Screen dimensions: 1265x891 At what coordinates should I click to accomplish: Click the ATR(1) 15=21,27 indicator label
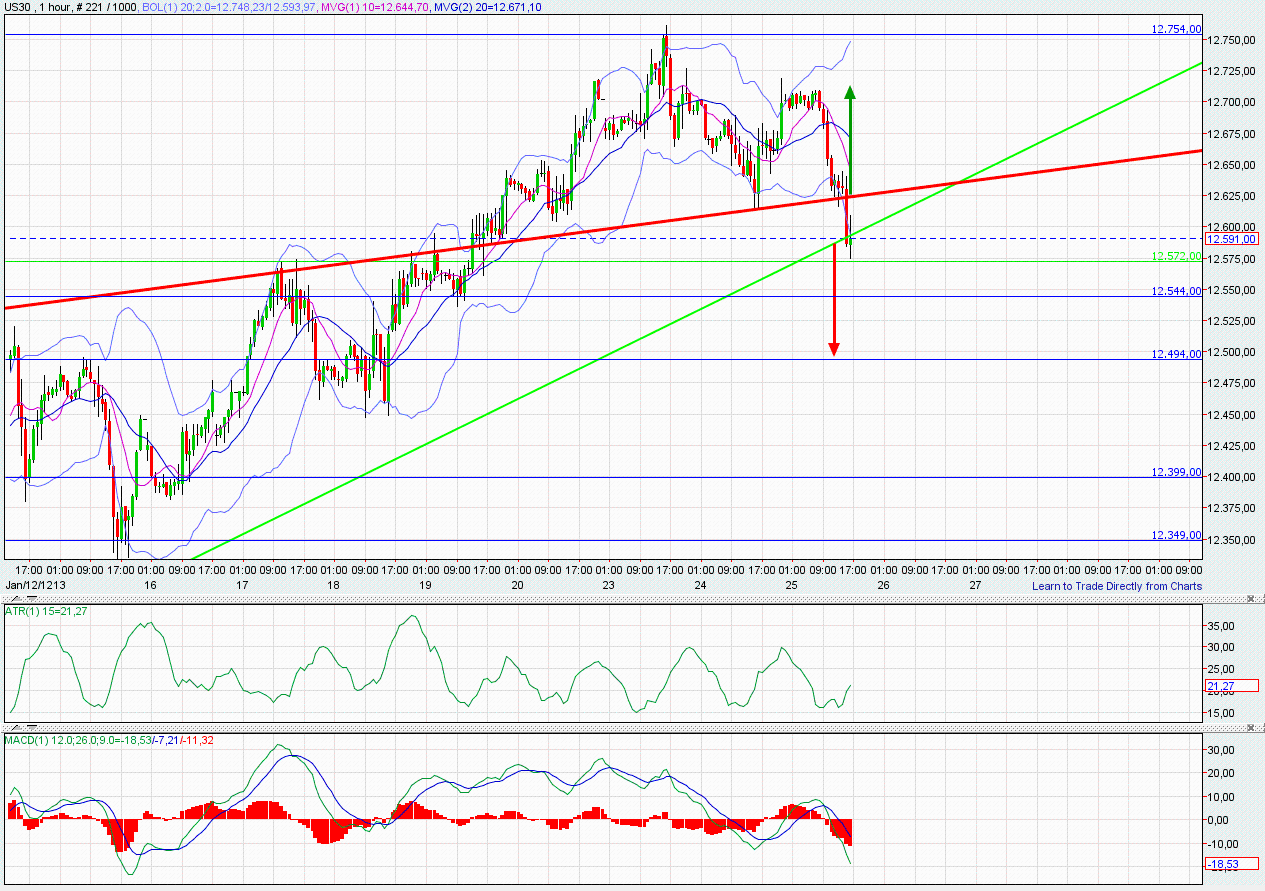coord(46,611)
